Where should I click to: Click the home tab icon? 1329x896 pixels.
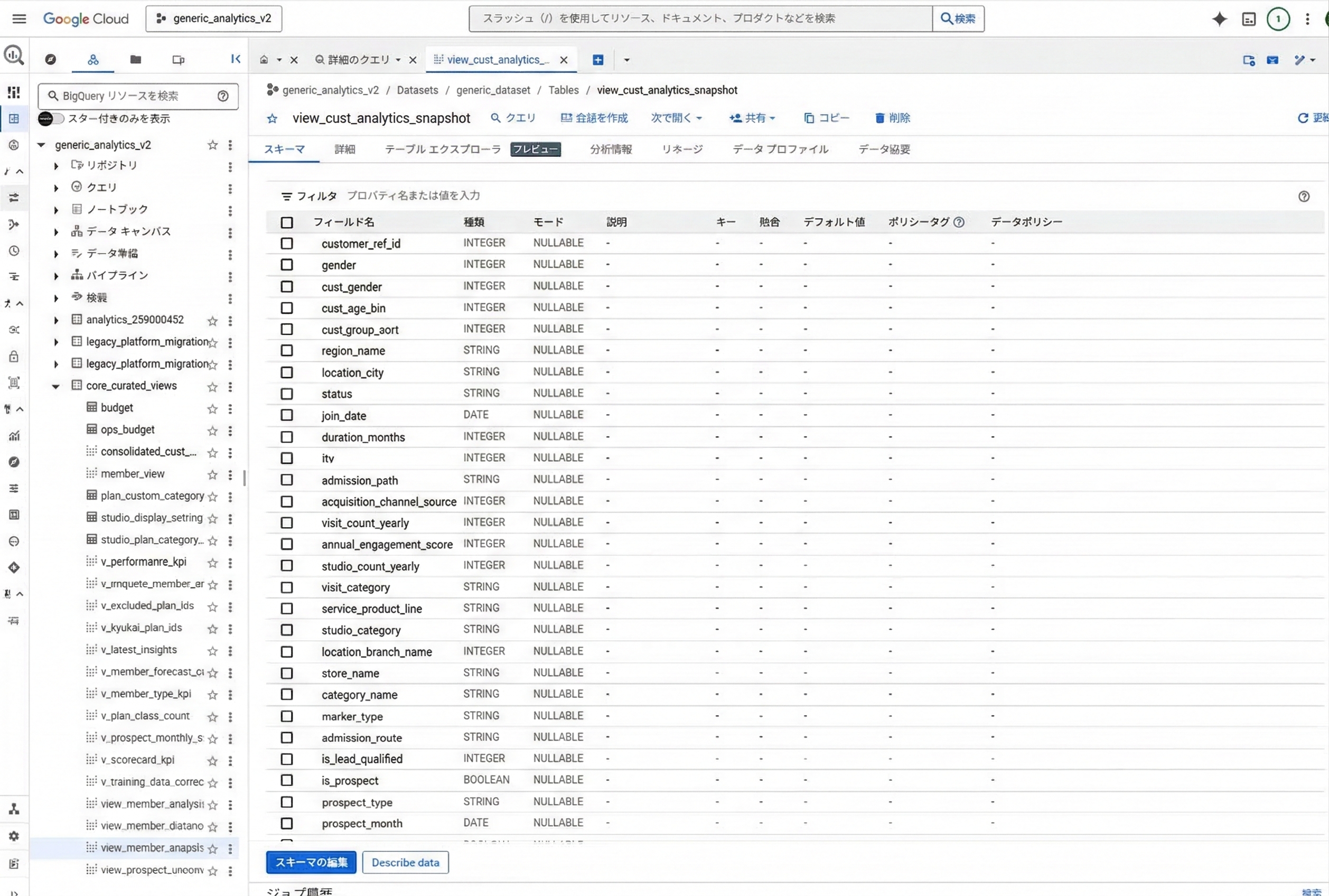coord(264,59)
